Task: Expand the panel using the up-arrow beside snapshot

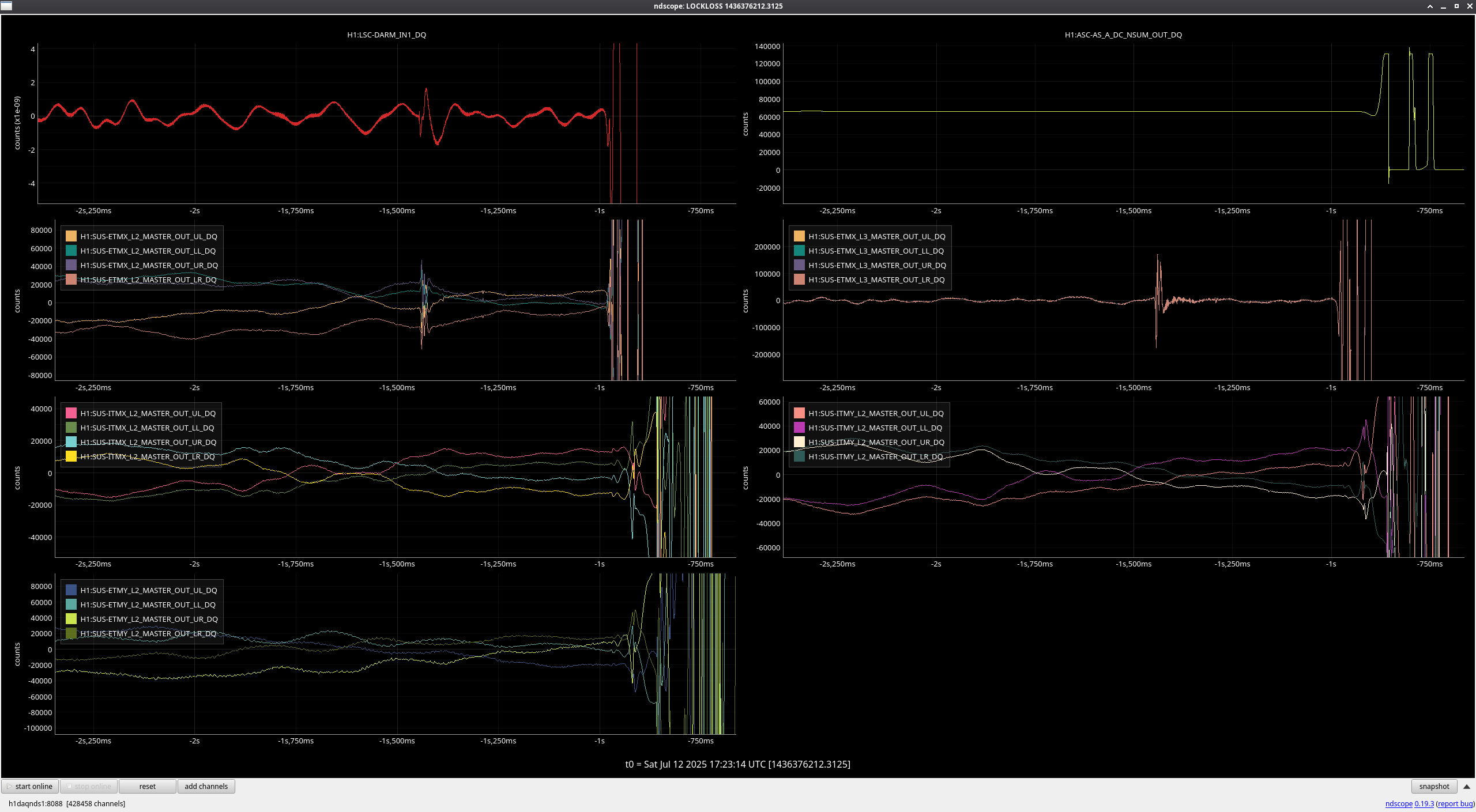Action: pos(1467,786)
